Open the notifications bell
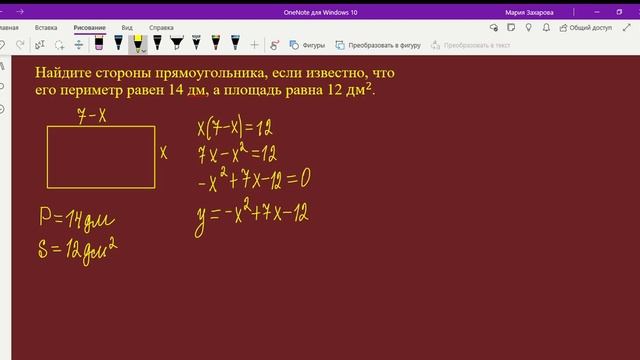 [x=546, y=28]
